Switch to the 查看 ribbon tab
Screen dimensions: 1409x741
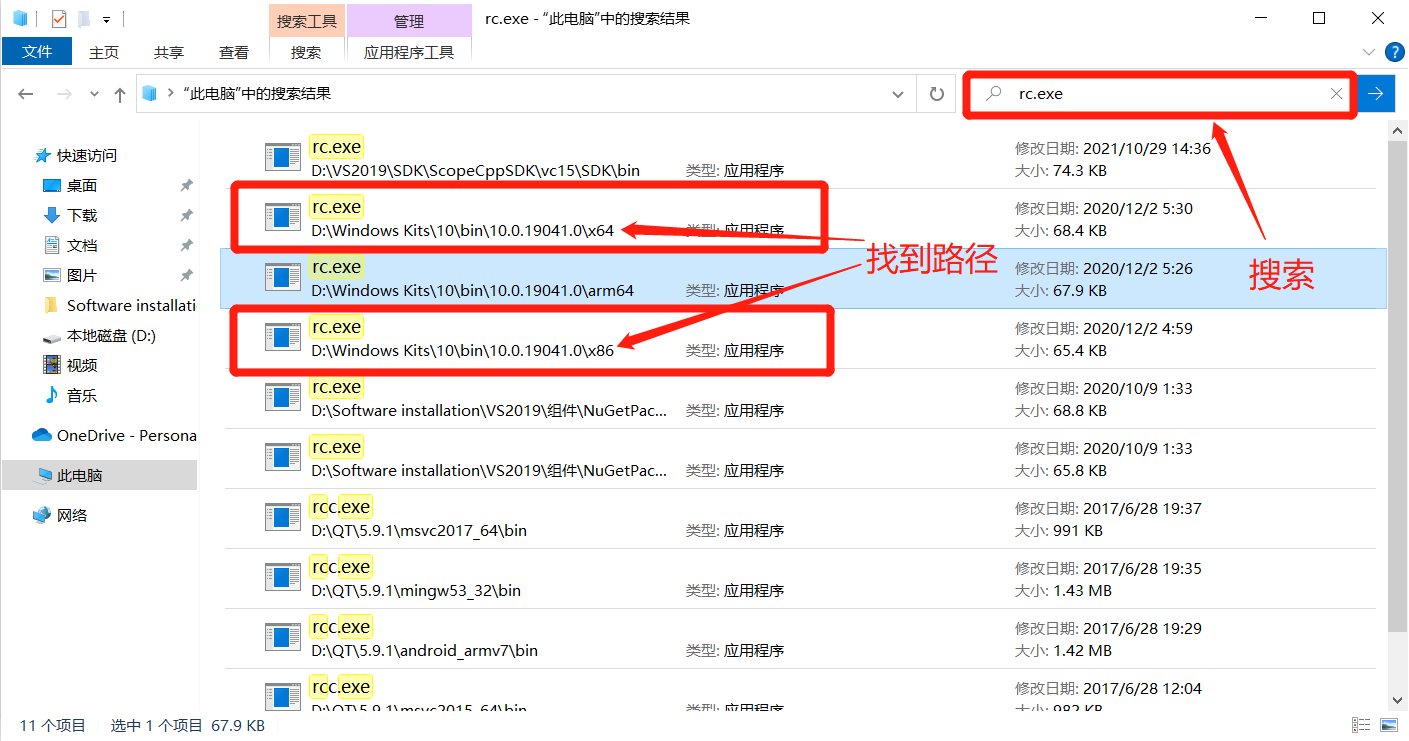[232, 52]
